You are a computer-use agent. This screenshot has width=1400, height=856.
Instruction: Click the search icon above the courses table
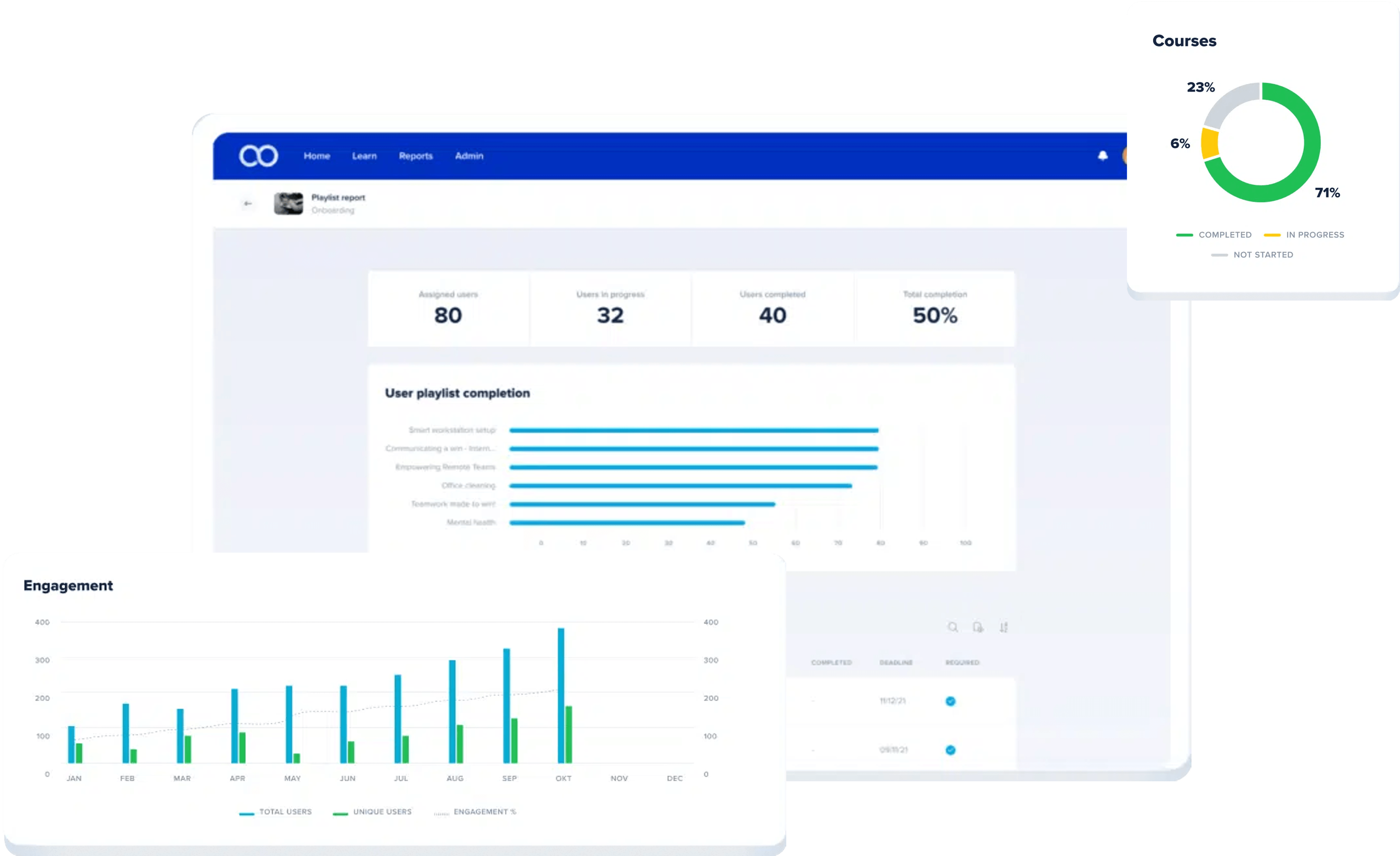952,627
